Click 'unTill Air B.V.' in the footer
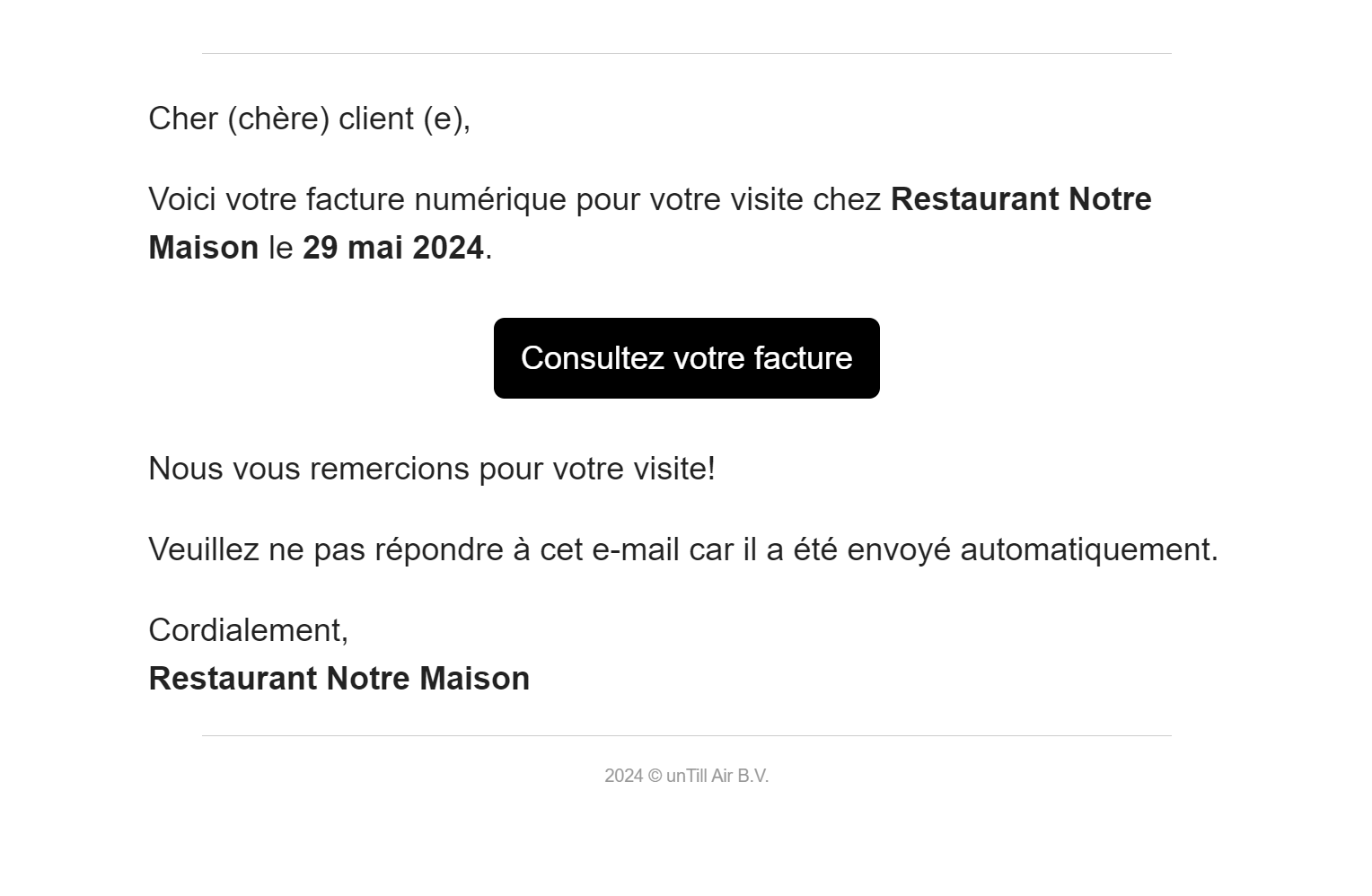This screenshot has width=1372, height=896. point(717,776)
